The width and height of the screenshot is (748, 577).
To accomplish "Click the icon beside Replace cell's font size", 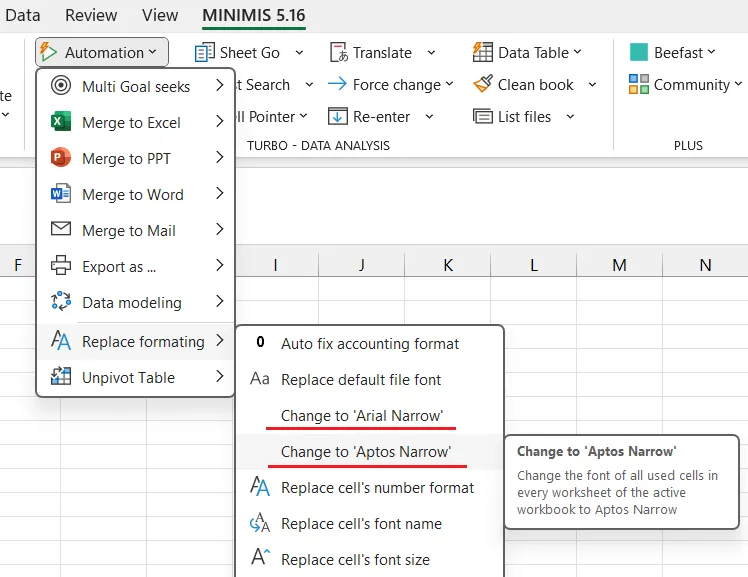I will pos(260,557).
